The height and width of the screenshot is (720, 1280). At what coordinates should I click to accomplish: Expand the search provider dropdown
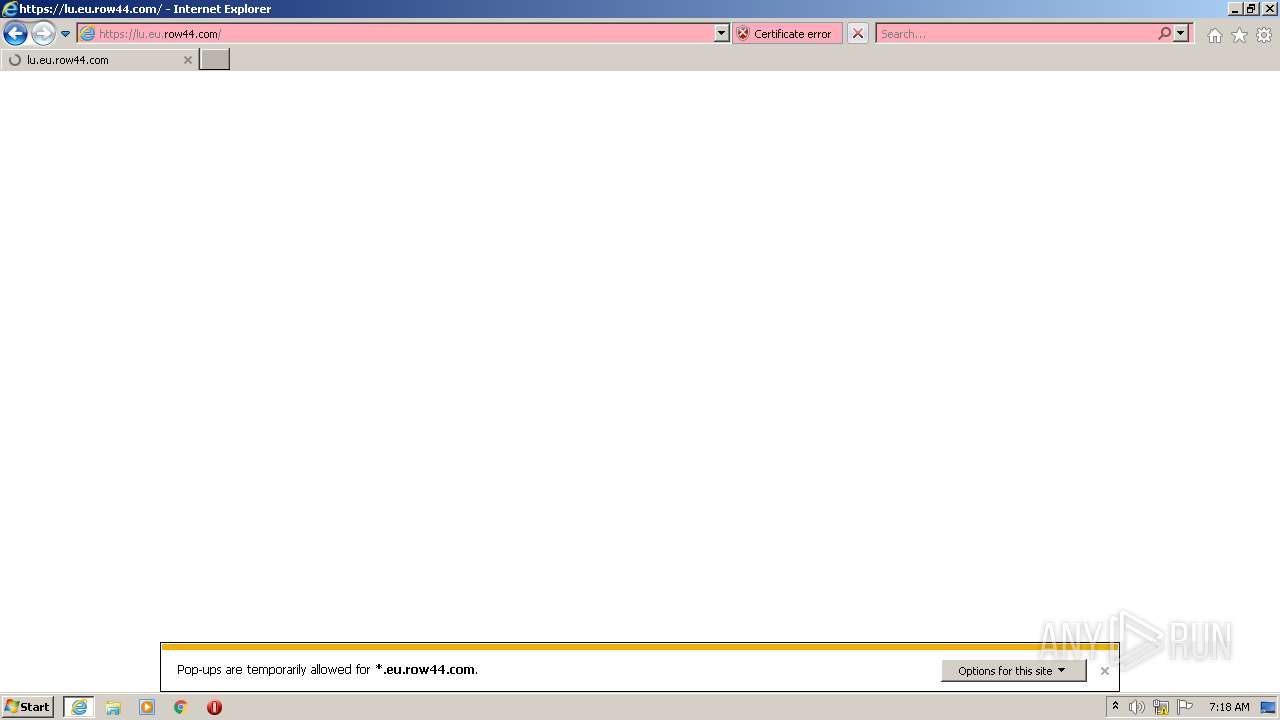[x=1181, y=34]
